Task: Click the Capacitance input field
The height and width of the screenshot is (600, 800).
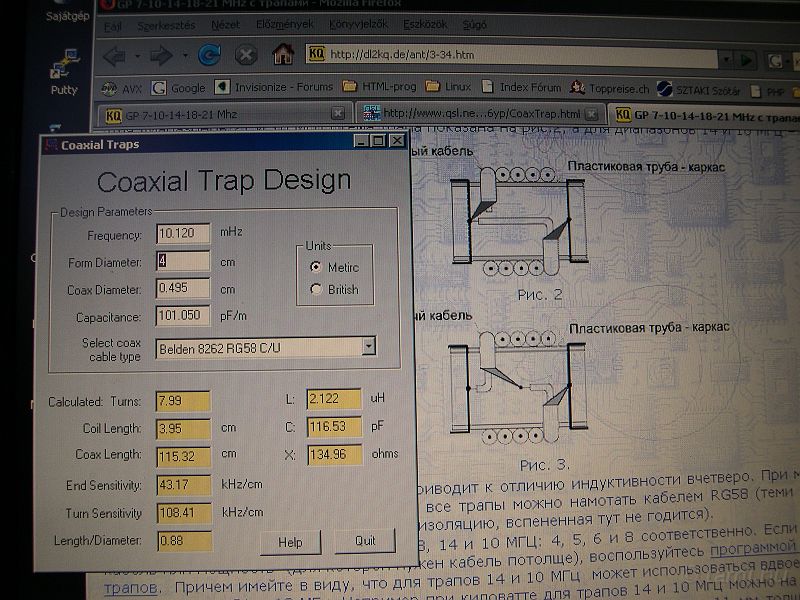Action: pyautogui.click(x=182, y=317)
